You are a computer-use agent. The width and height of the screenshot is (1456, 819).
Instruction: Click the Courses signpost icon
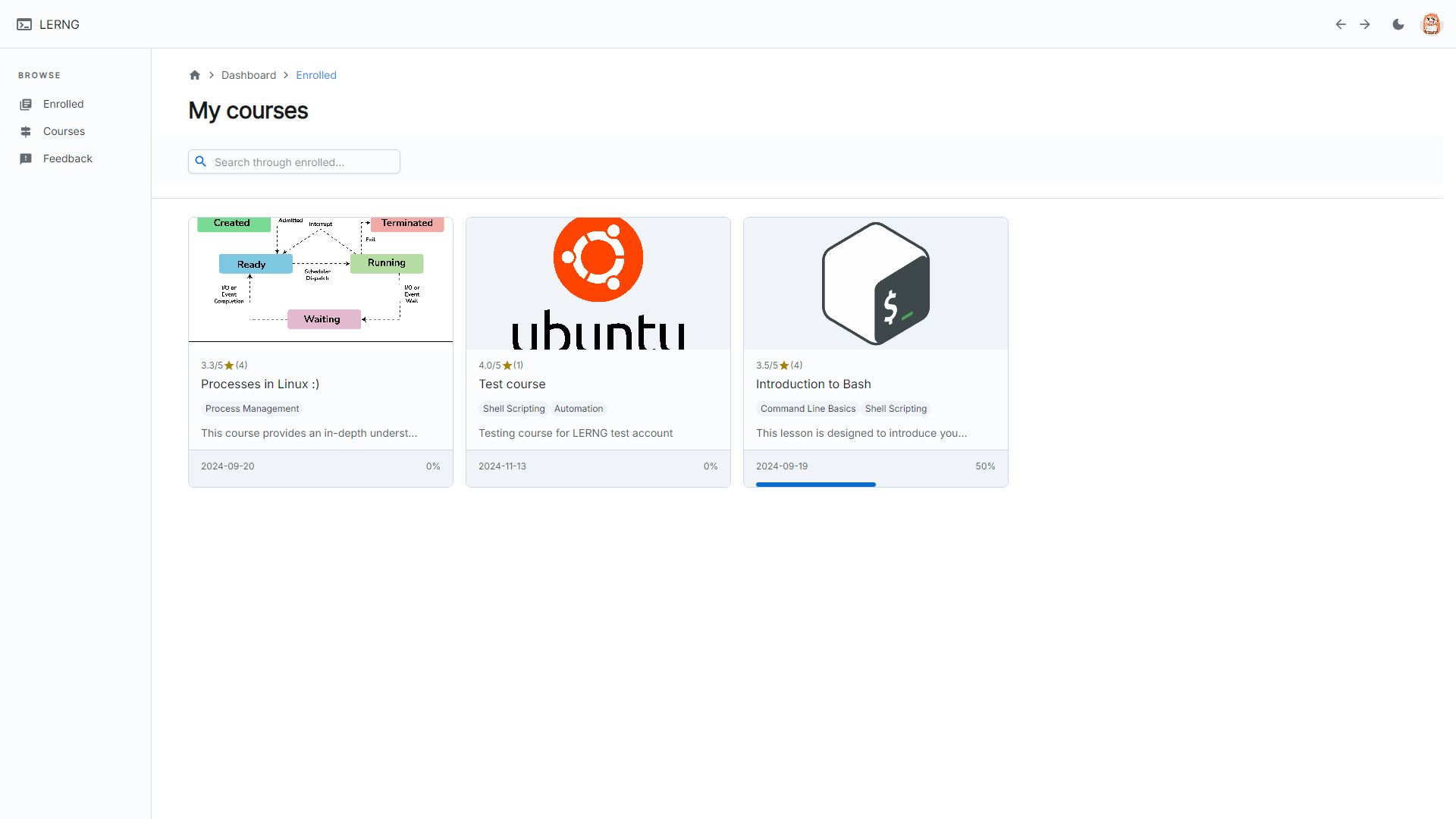pos(26,132)
